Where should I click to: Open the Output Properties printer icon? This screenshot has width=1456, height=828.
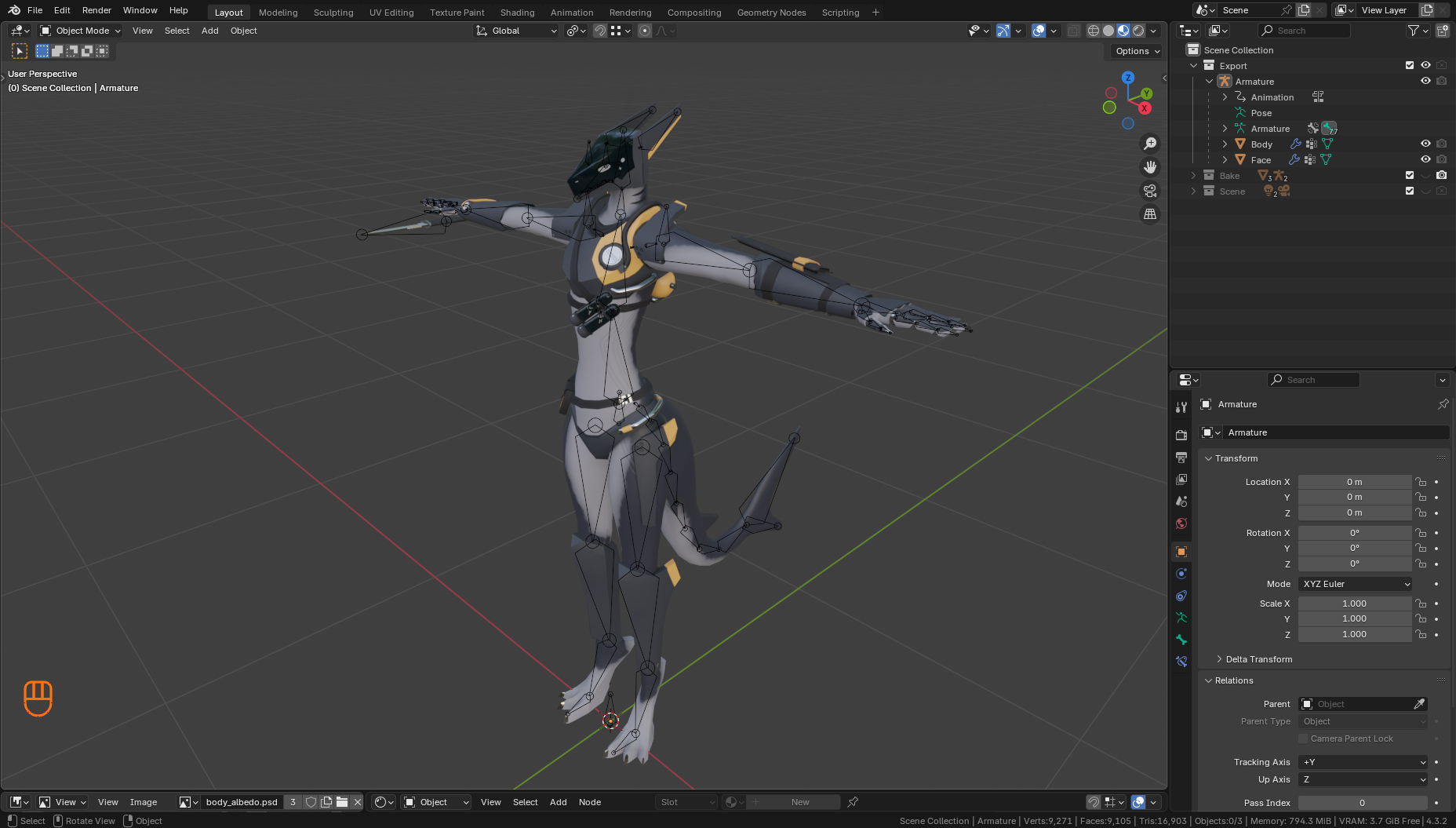click(1181, 458)
